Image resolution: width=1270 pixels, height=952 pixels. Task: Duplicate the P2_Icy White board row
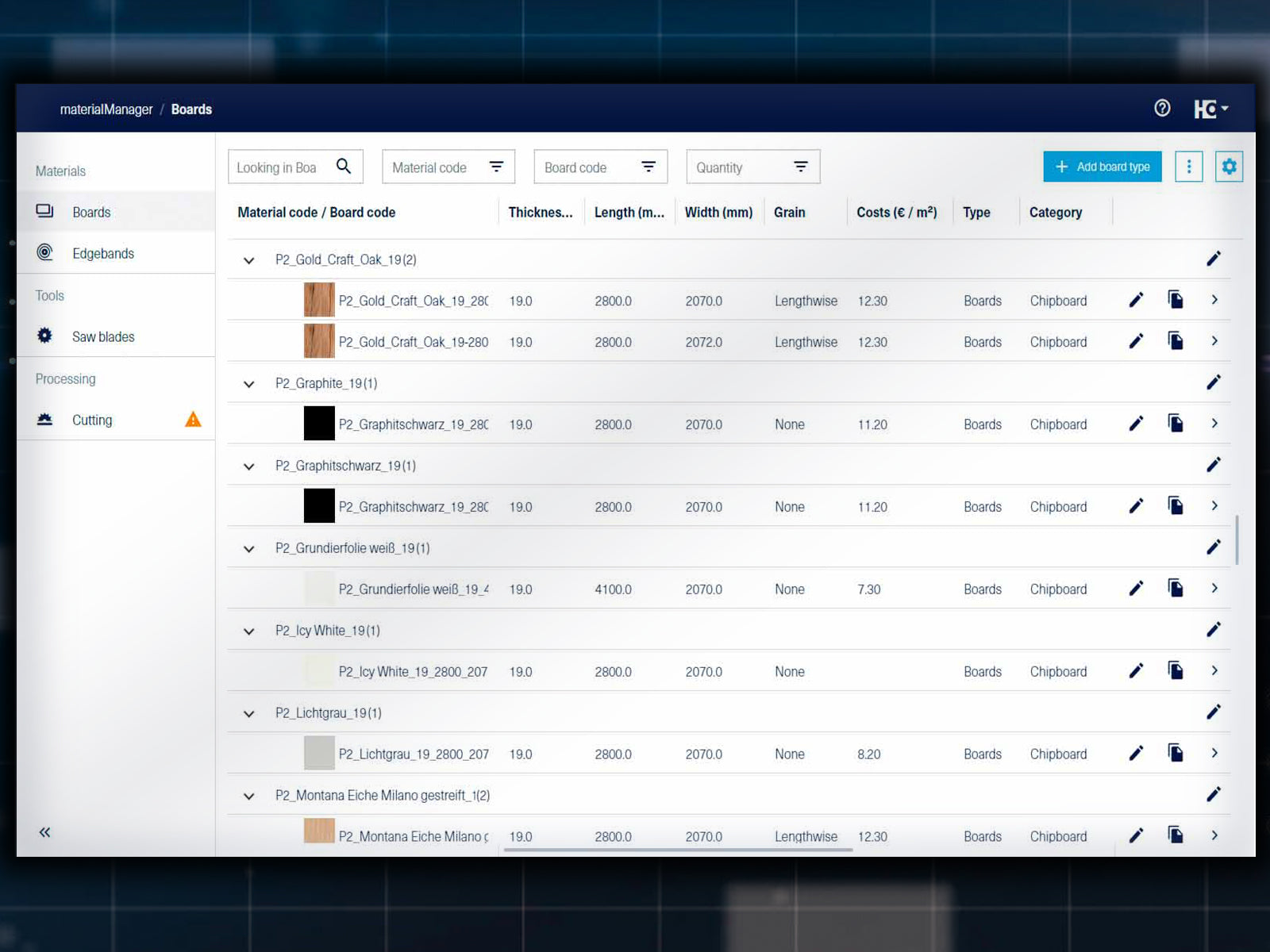click(1176, 671)
